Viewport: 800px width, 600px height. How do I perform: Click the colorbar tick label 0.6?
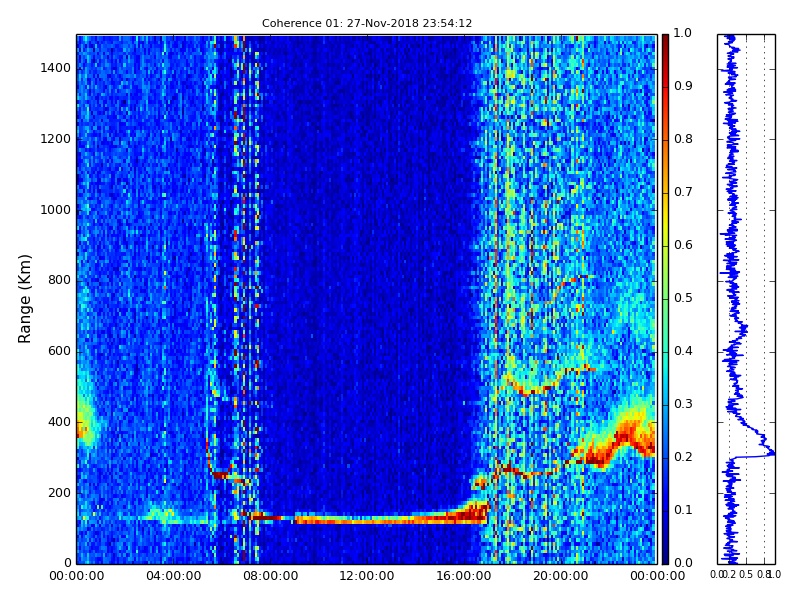click(x=683, y=245)
